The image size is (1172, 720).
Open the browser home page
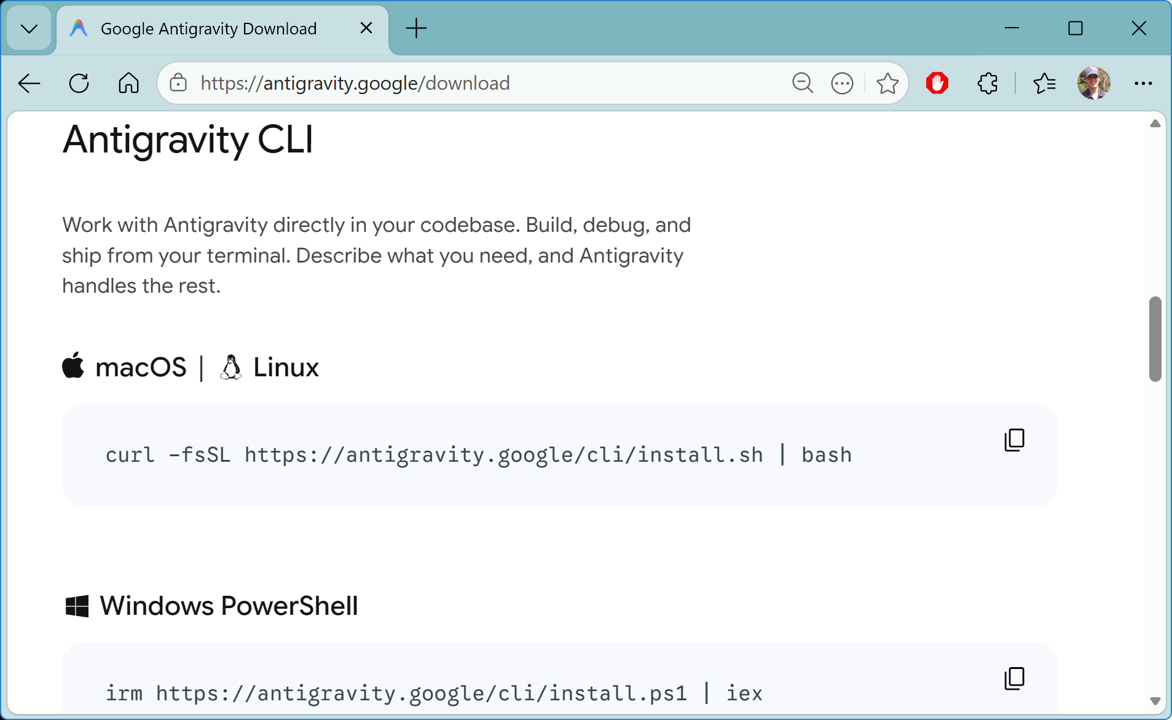(x=129, y=83)
